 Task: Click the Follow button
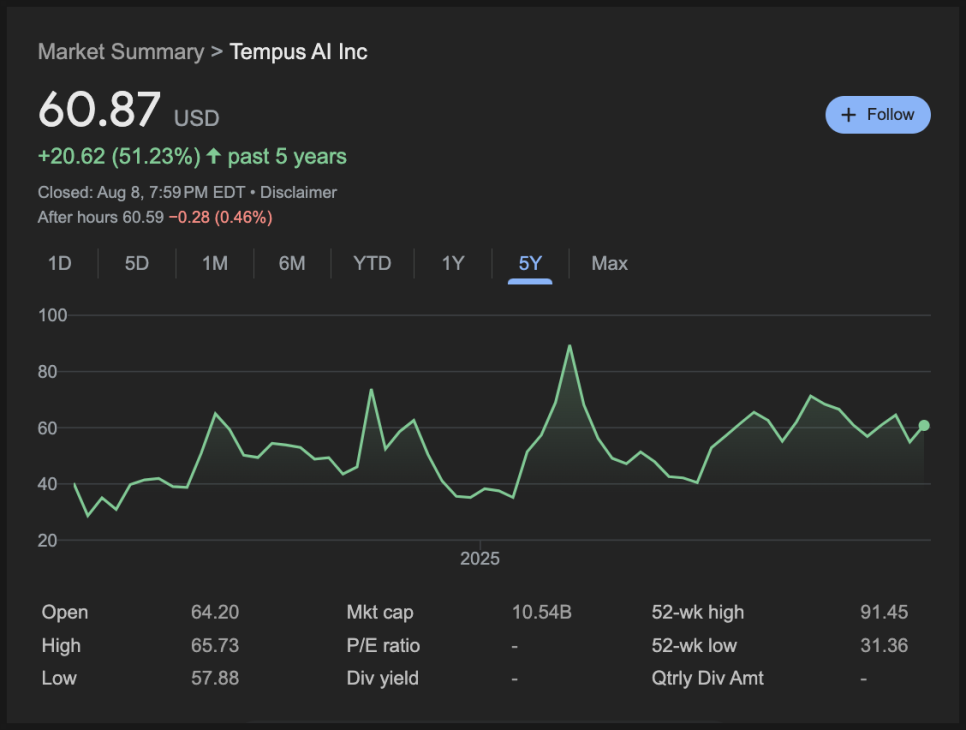pyautogui.click(x=877, y=115)
